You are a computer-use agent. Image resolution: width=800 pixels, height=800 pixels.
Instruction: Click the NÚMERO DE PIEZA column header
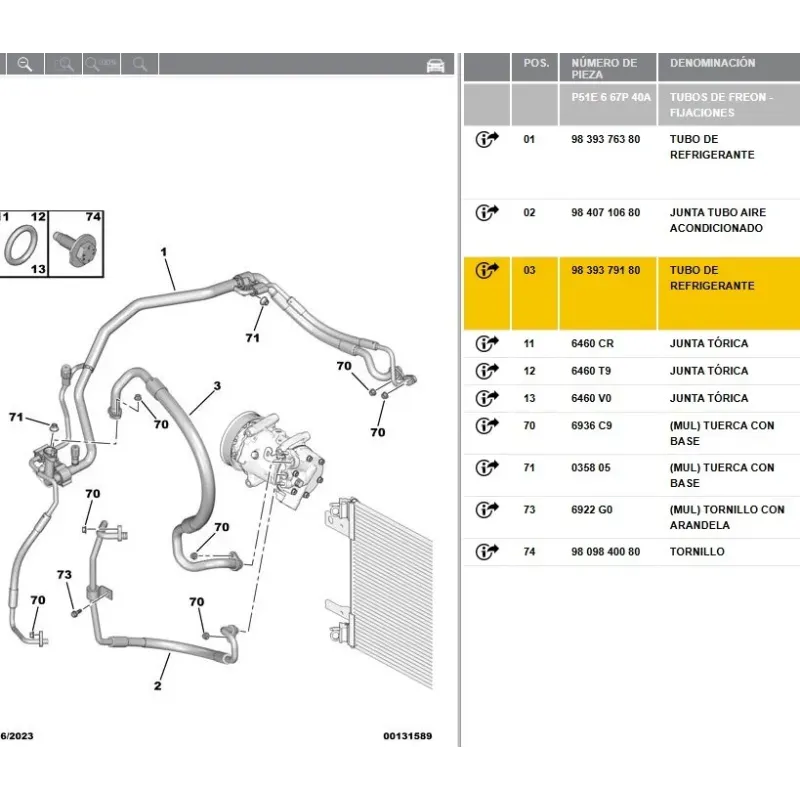coord(604,68)
